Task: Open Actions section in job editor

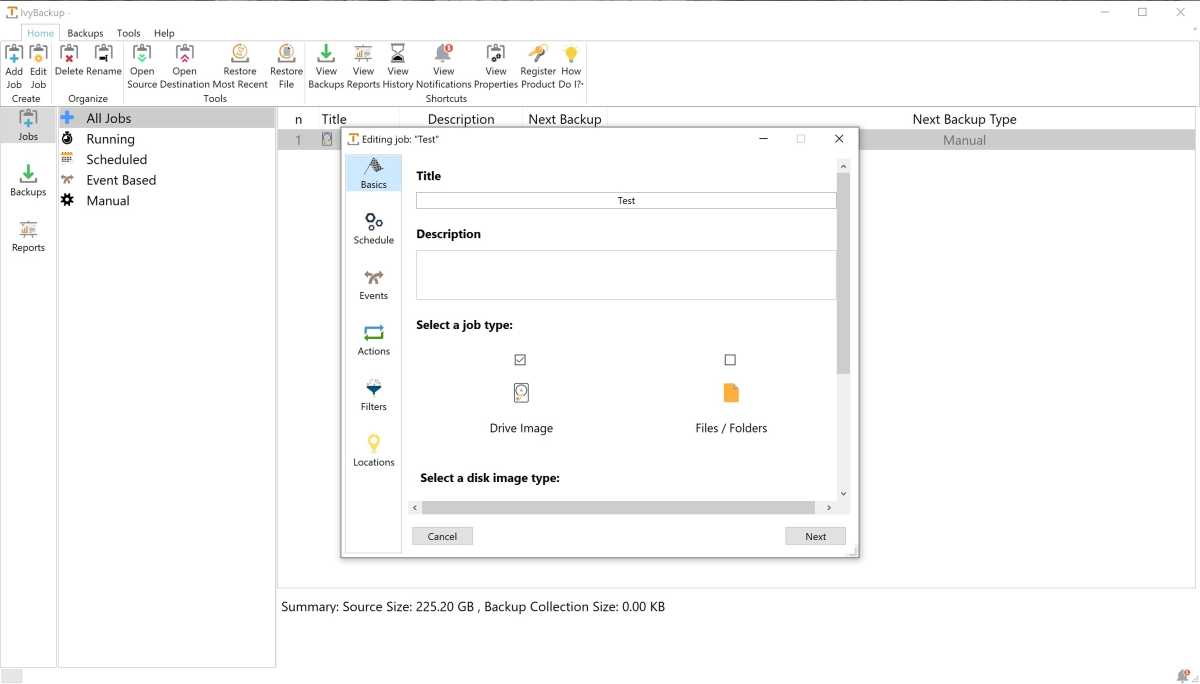Action: pyautogui.click(x=374, y=340)
